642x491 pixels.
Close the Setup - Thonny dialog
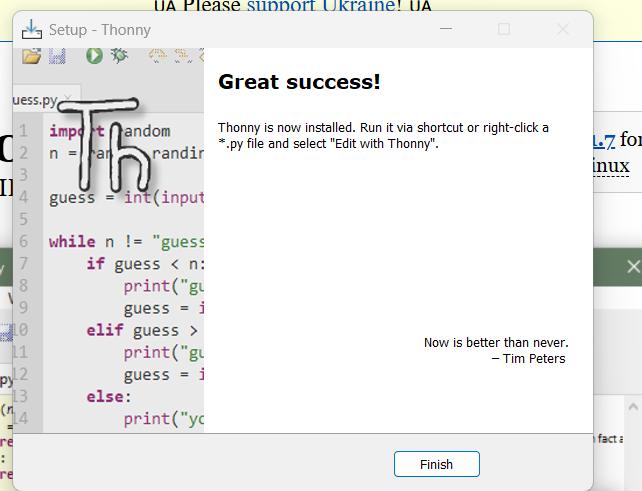(x=563, y=29)
